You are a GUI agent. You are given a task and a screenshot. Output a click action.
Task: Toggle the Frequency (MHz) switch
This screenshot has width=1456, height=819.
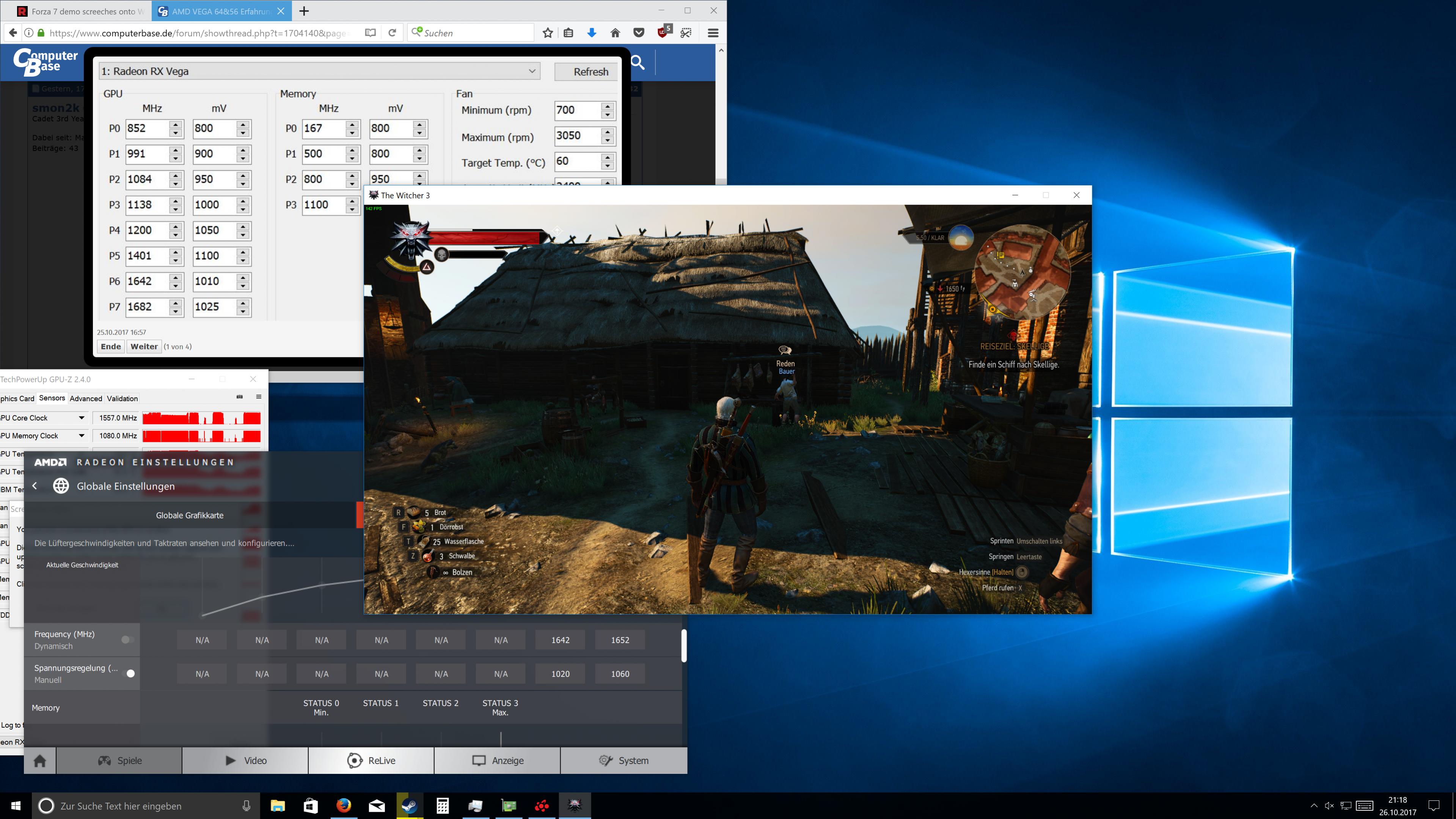[128, 639]
